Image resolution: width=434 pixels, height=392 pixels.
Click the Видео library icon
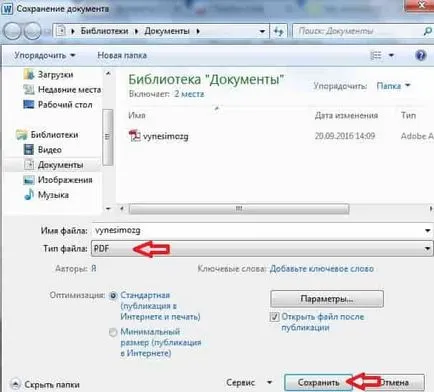coord(29,150)
